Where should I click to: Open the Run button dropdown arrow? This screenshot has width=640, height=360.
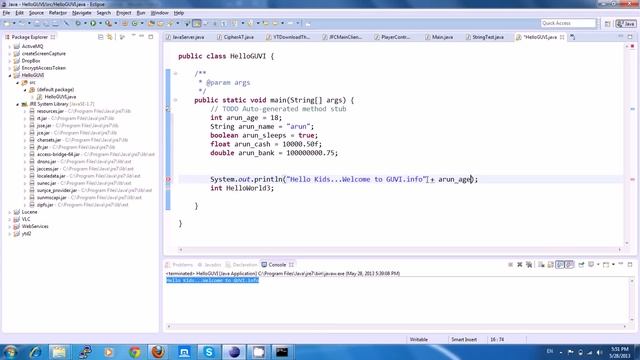(x=100, y=23)
